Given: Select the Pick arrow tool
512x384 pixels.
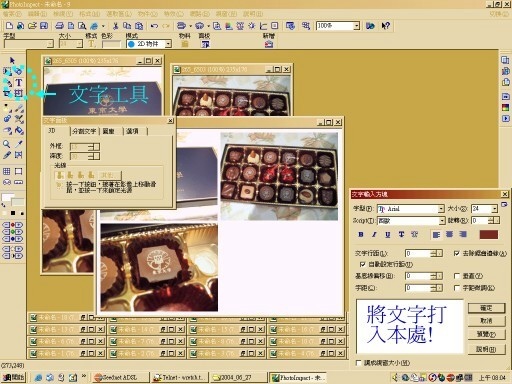Looking at the screenshot, I should (12, 60).
